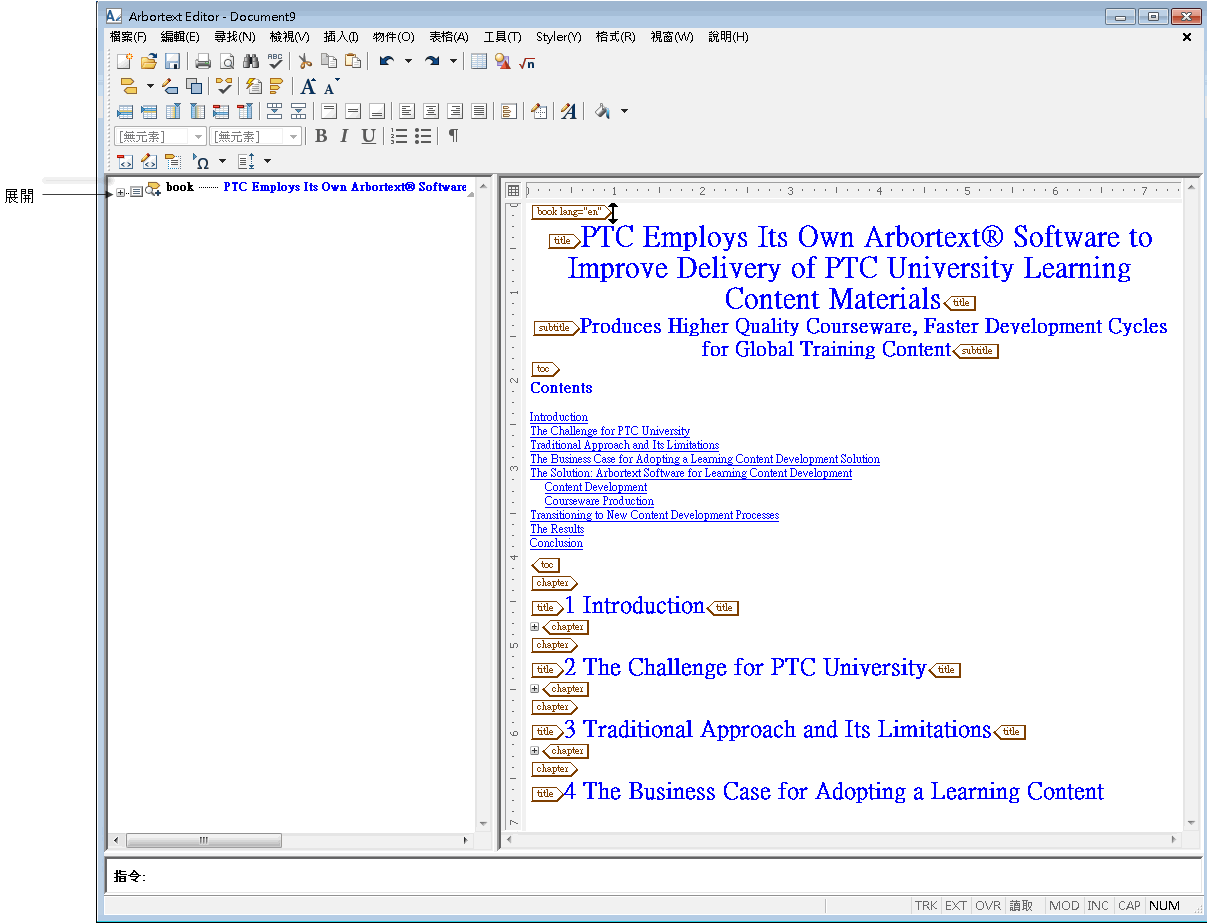
Task: Toggle the ruler grid icon above the document
Action: [x=513, y=190]
